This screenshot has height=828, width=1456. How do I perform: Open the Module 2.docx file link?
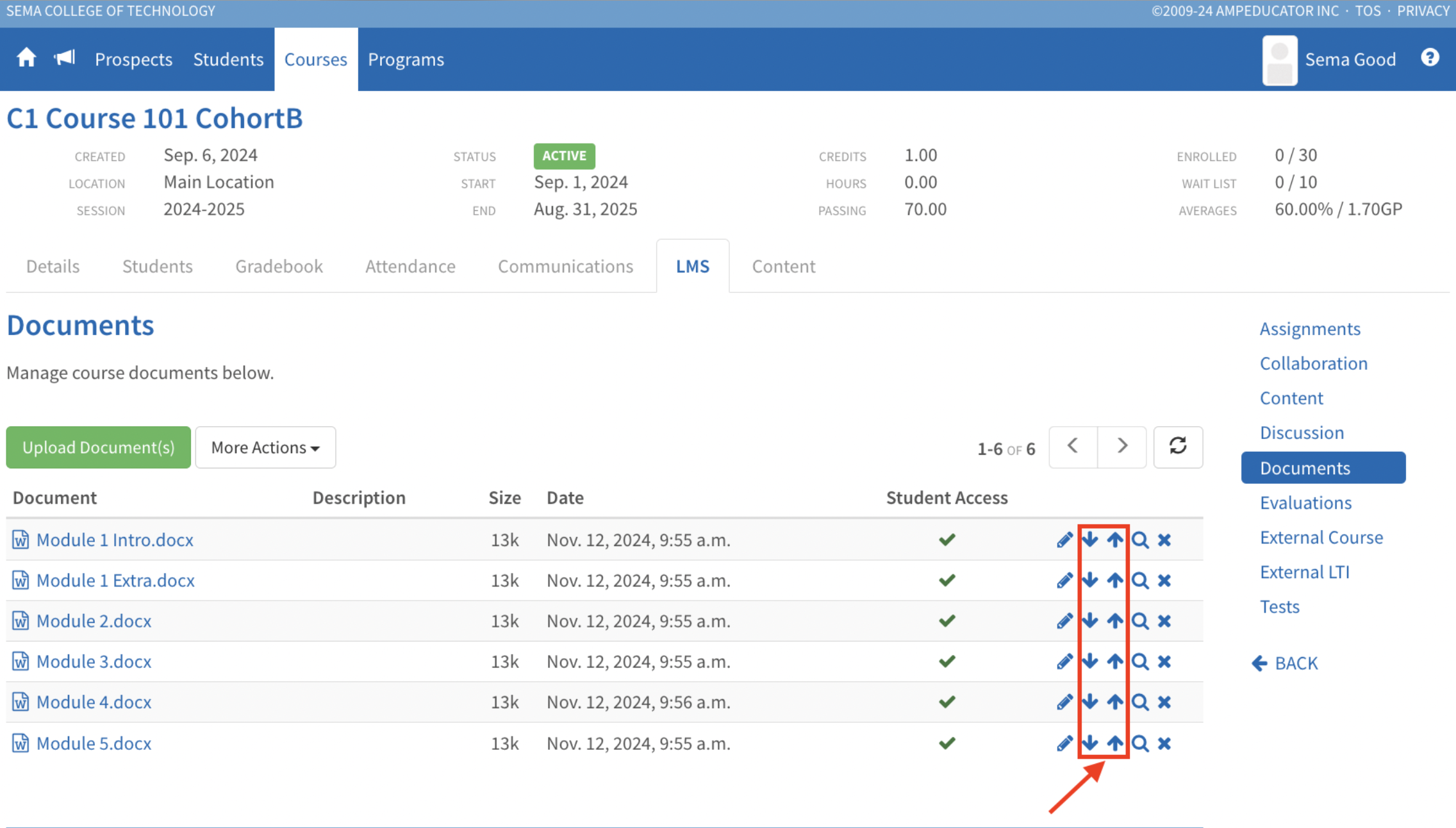[x=94, y=621]
